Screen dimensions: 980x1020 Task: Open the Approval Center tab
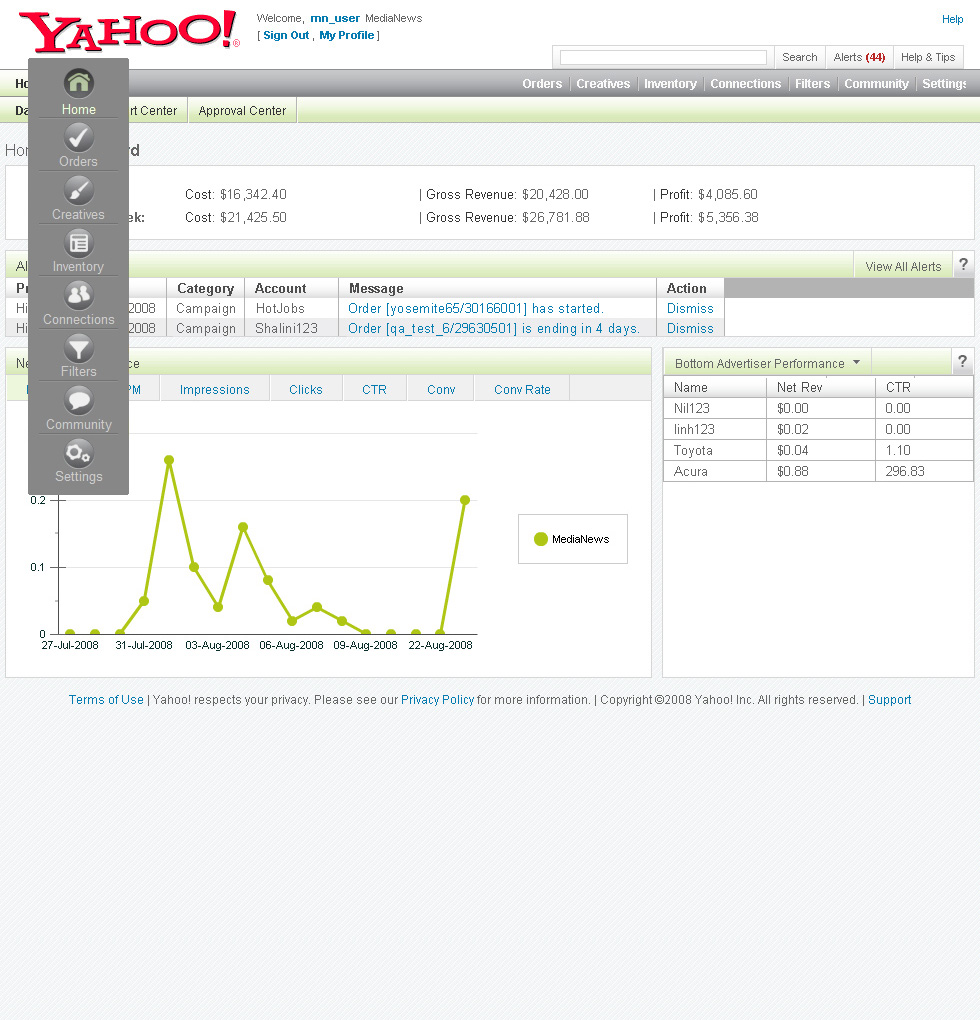[241, 110]
